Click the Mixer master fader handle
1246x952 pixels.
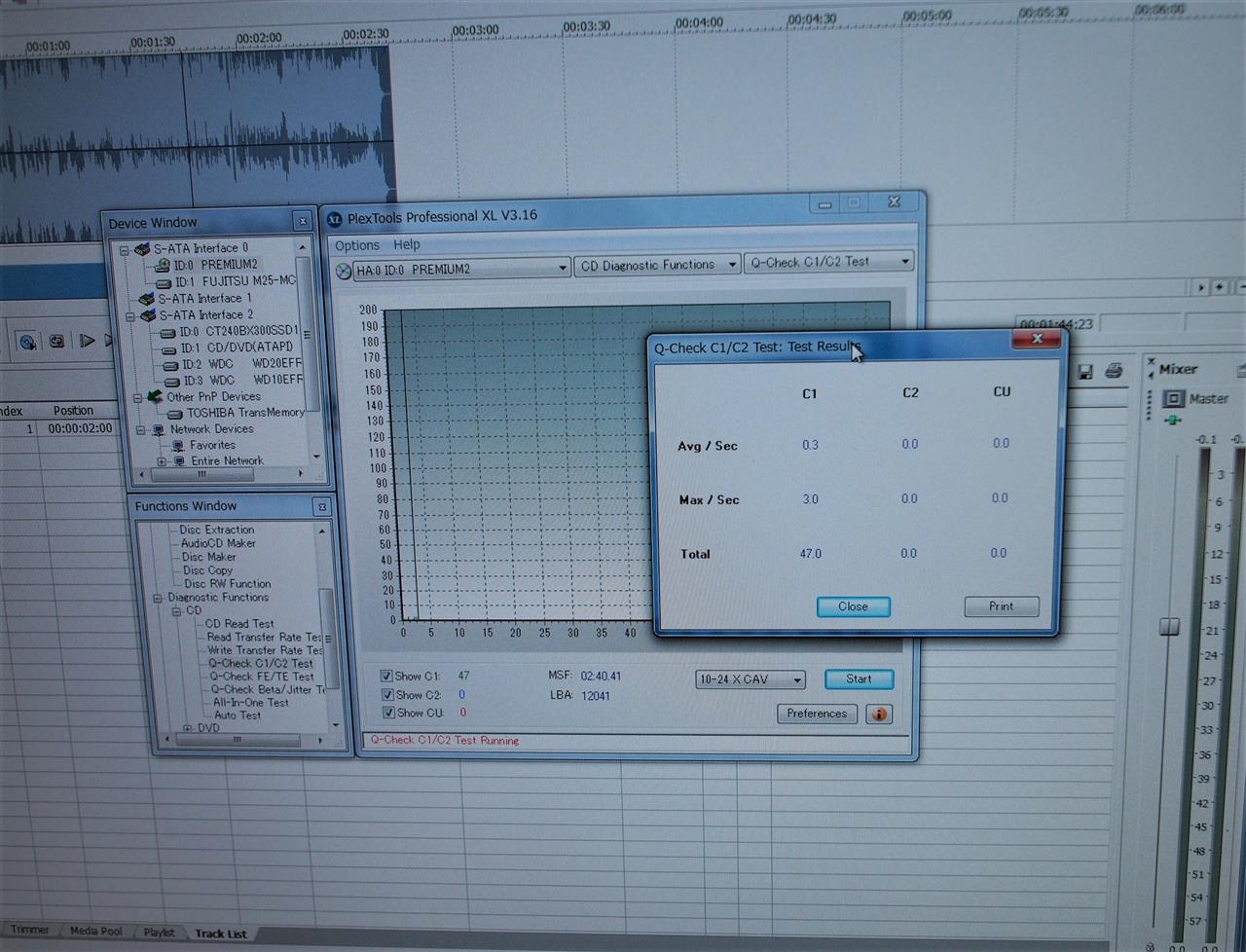pyautogui.click(x=1170, y=626)
